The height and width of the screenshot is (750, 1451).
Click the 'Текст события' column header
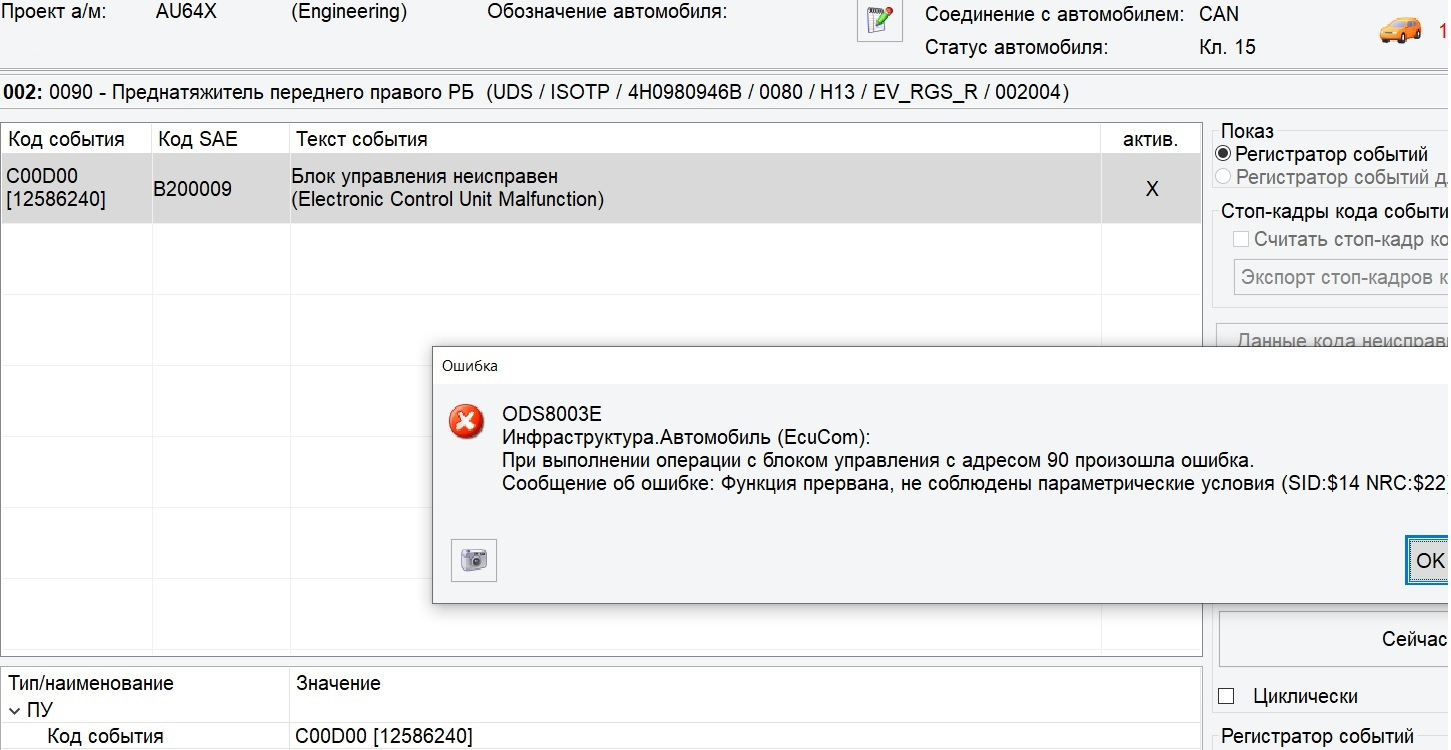coord(362,139)
